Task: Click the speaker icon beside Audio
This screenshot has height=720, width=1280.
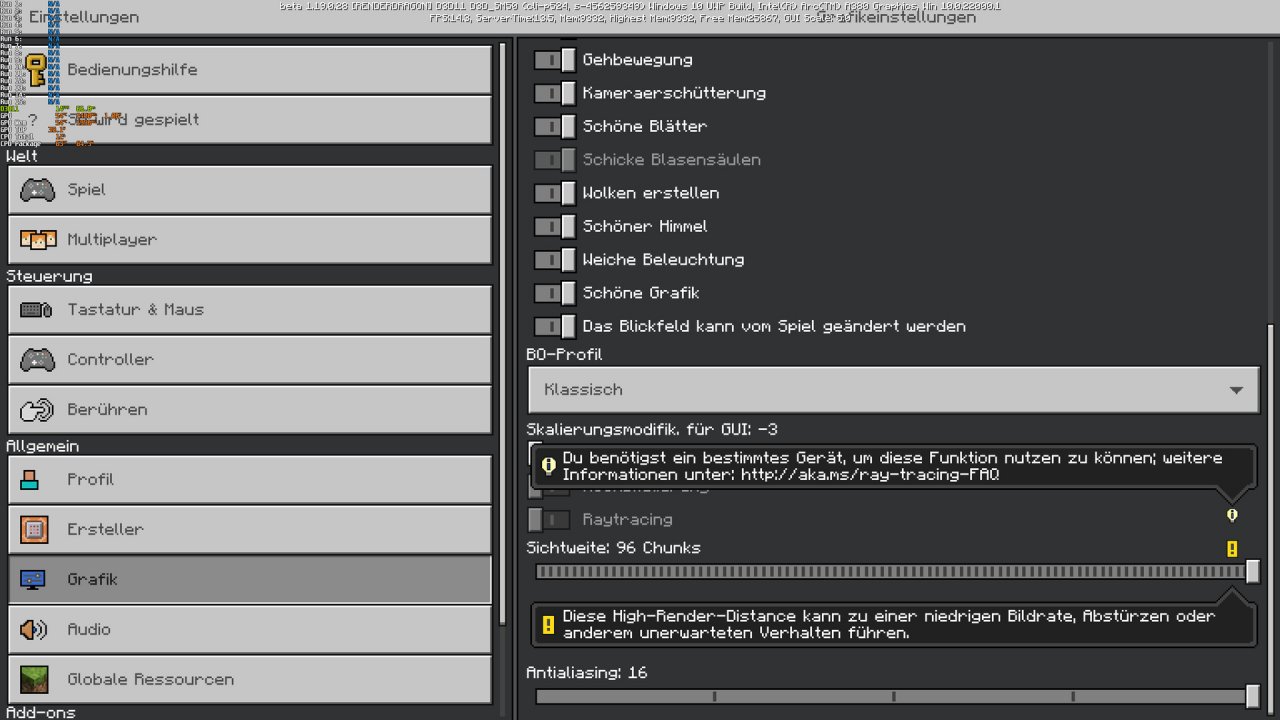Action: coord(33,630)
